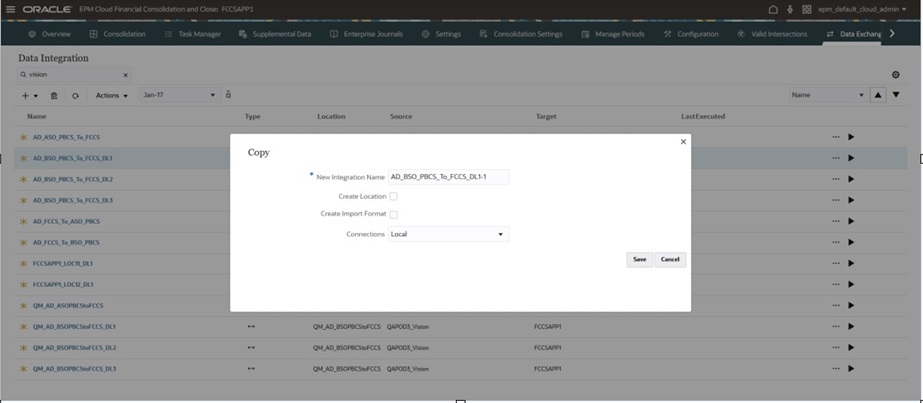Open the Name sort-by dropdown
Screen dimensions: 923x403
click(828, 95)
